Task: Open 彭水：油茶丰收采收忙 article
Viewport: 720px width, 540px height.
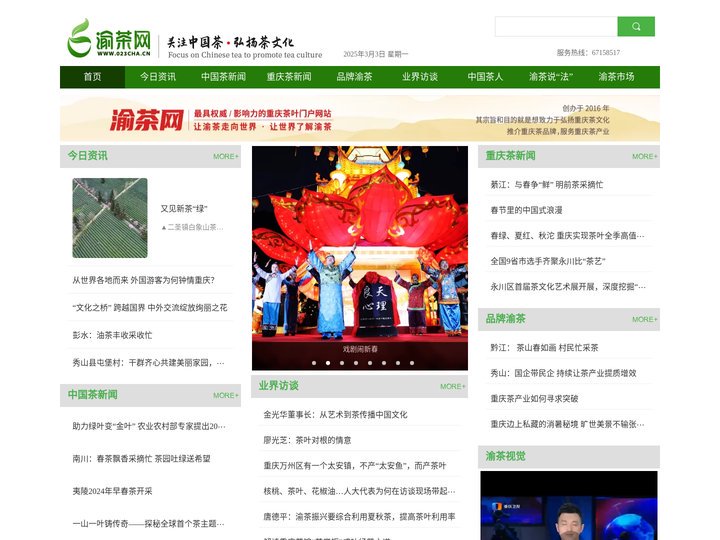Action: tap(112, 335)
